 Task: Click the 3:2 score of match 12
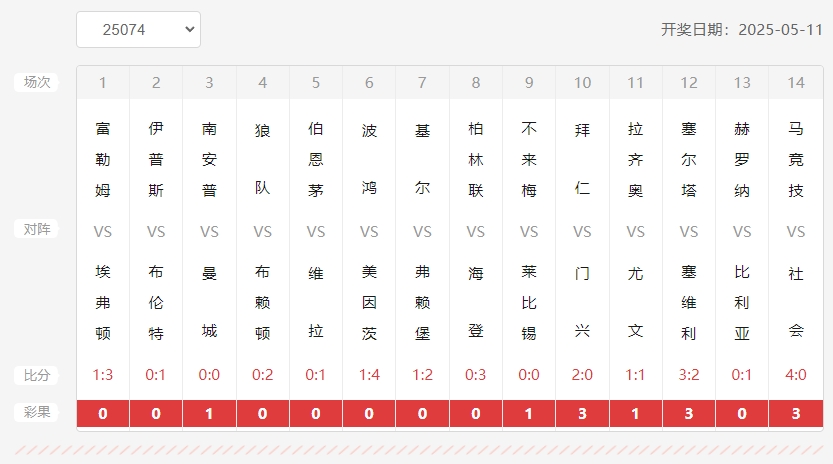[689, 375]
